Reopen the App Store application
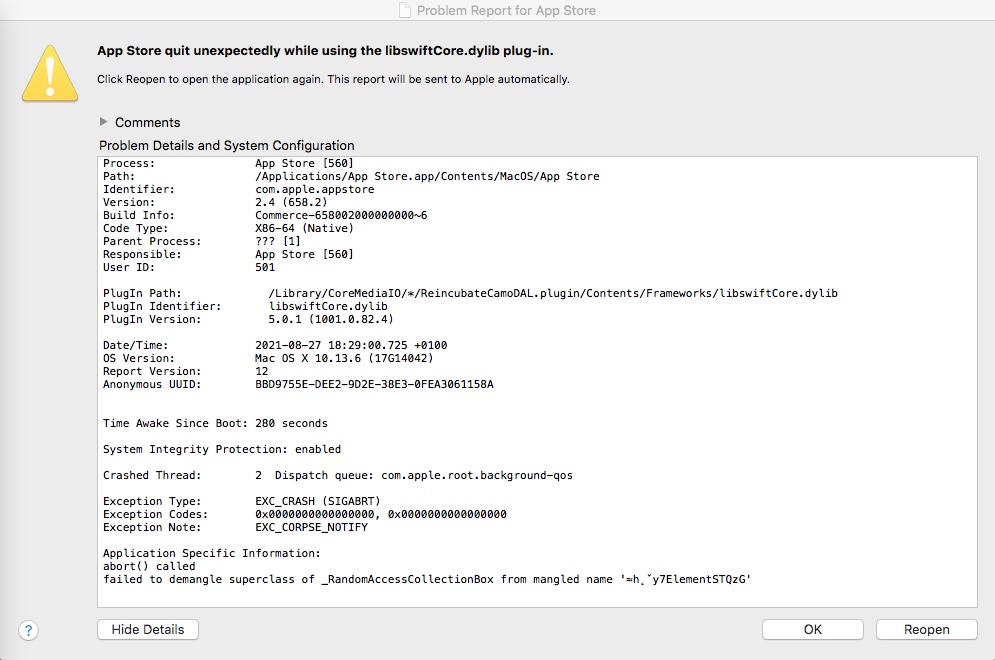 (x=926, y=629)
